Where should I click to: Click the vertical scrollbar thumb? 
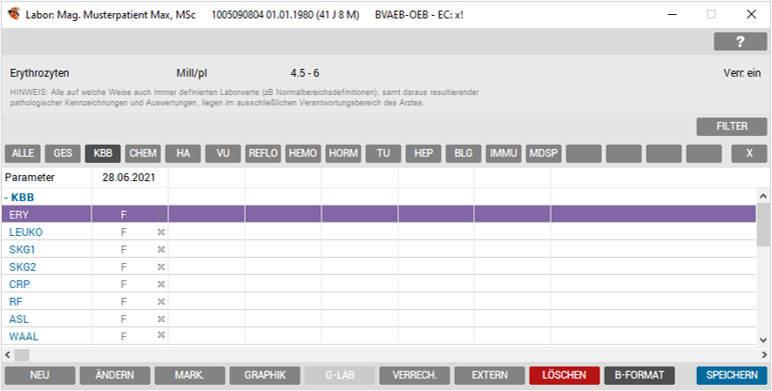click(763, 225)
